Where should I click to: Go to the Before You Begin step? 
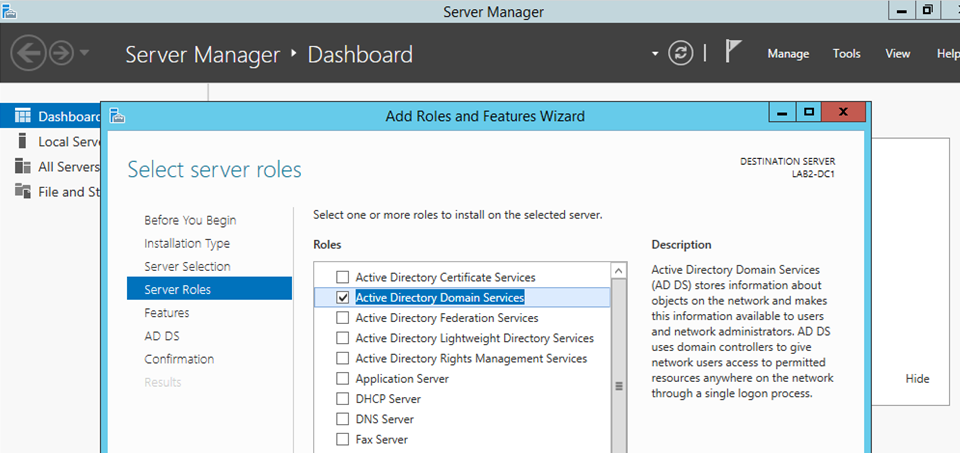coord(190,220)
